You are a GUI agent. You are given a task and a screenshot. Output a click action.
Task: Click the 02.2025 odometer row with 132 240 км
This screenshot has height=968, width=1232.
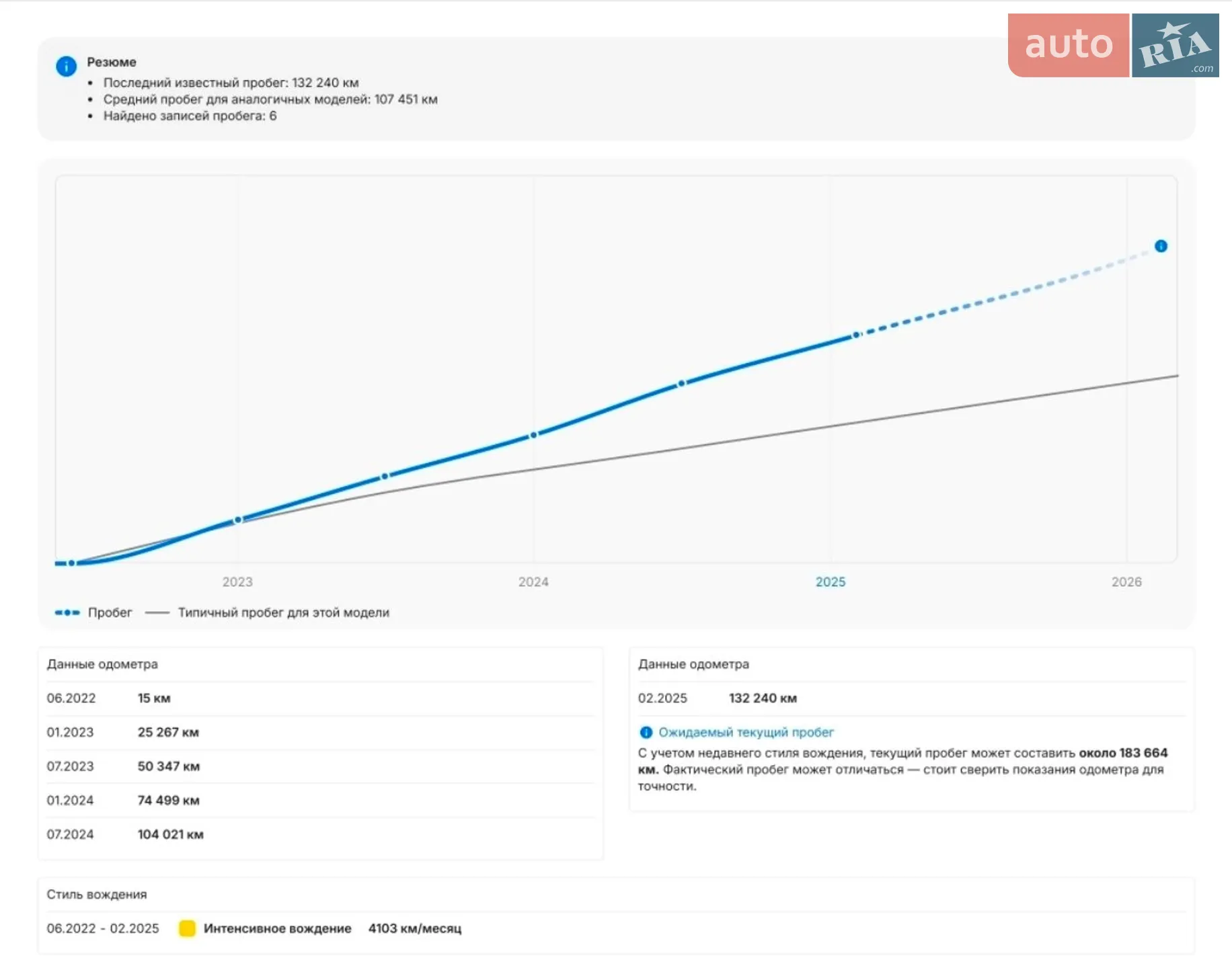(x=911, y=698)
